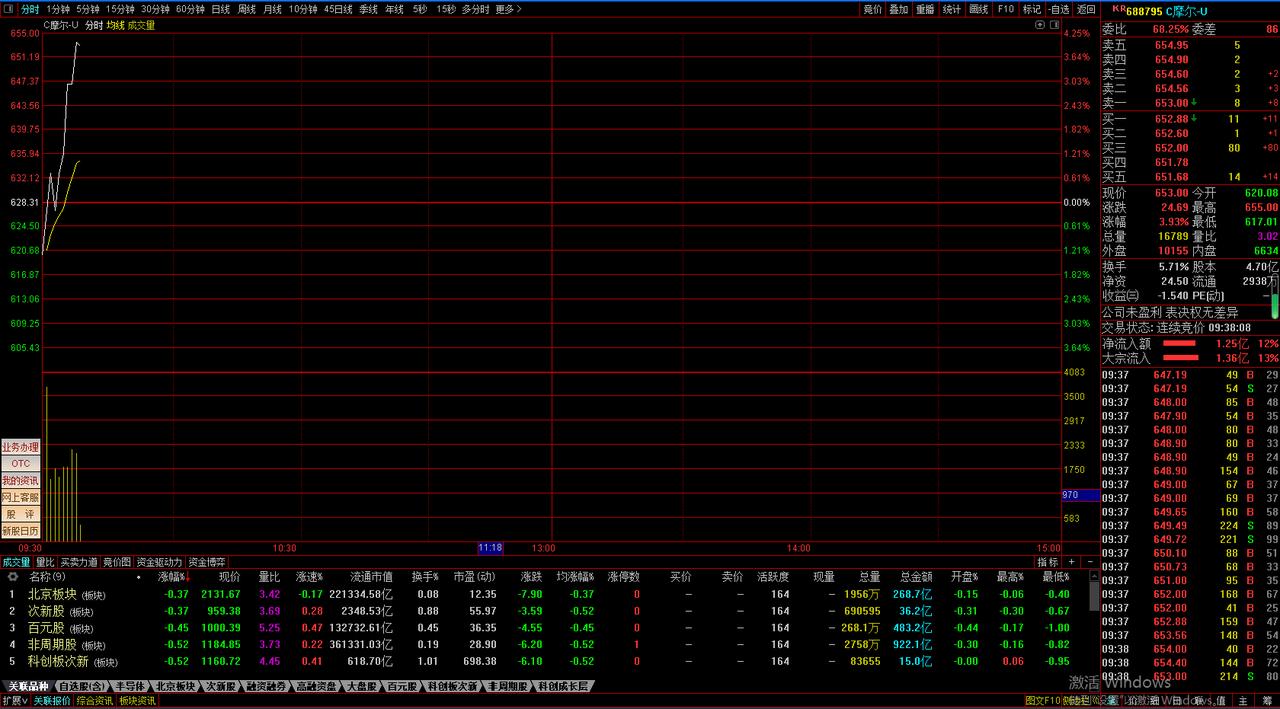Image resolution: width=1280 pixels, height=709 pixels.
Task: Open the 网上客服 sidebar shortcut
Action: tap(20, 497)
